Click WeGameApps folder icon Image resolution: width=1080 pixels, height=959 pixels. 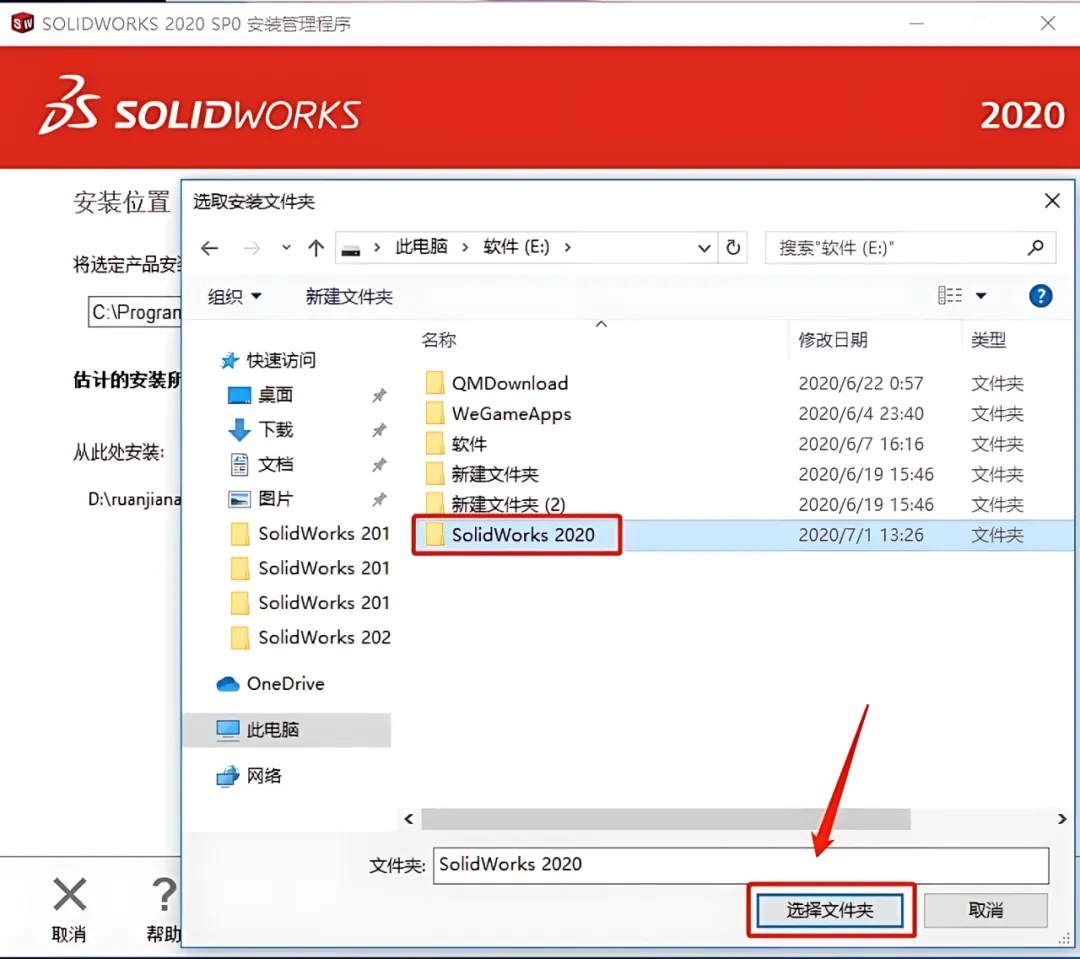(x=435, y=413)
